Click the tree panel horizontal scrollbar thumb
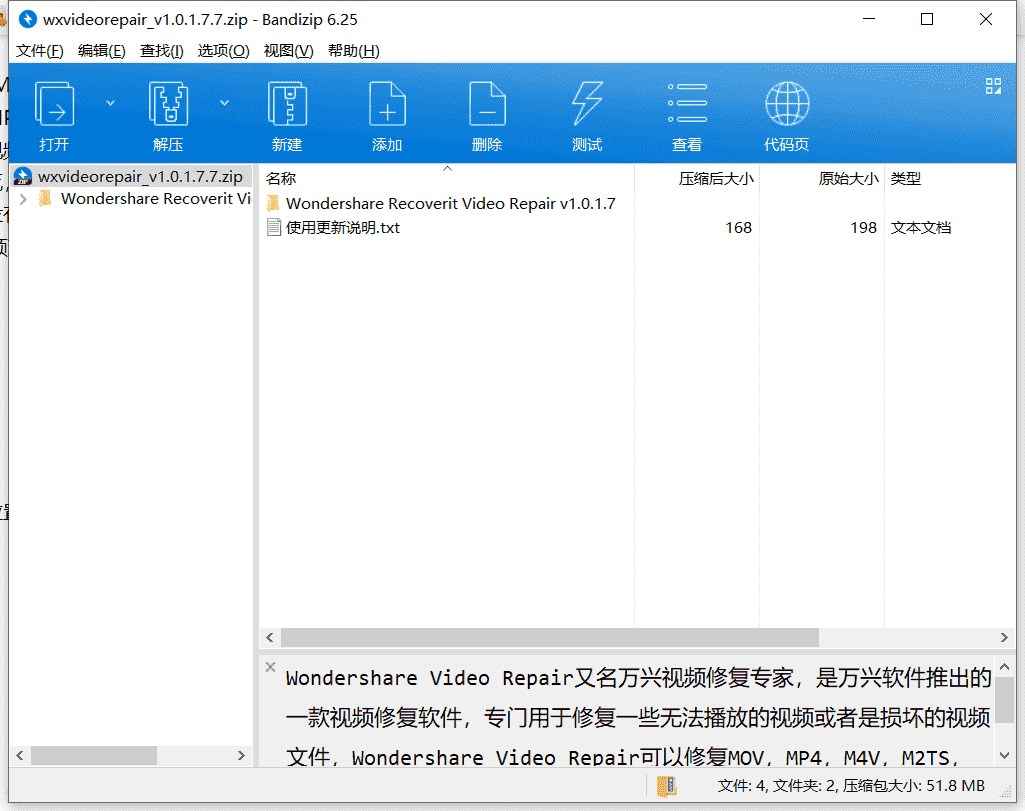1025x811 pixels. [x=93, y=755]
